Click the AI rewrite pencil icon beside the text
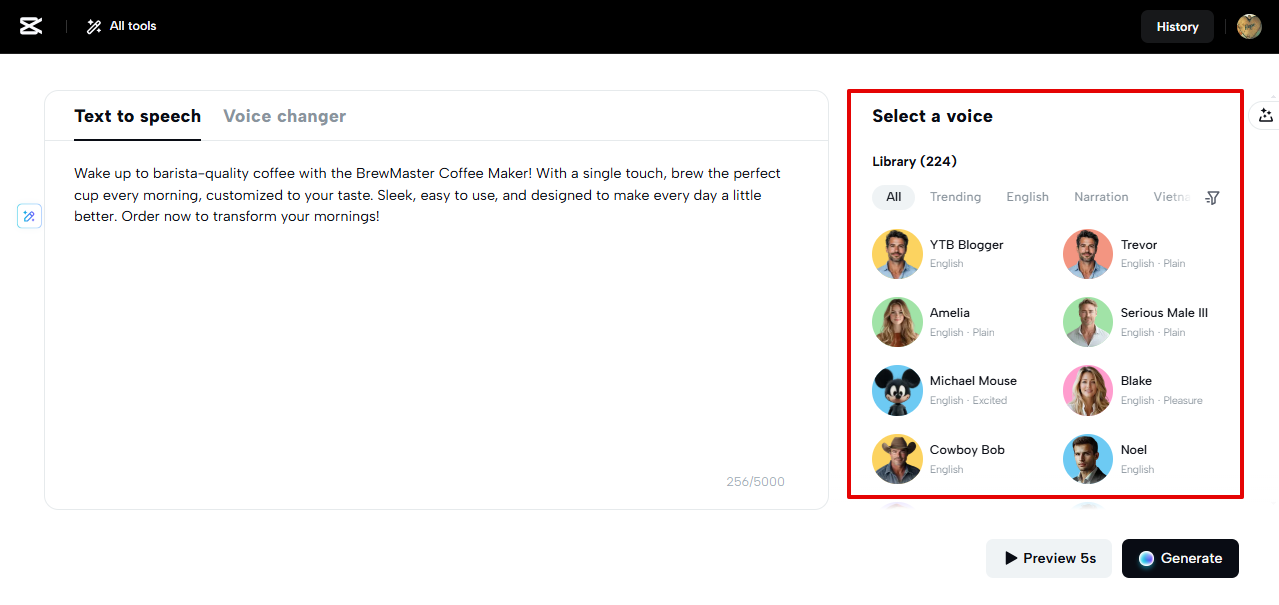 coord(29,216)
